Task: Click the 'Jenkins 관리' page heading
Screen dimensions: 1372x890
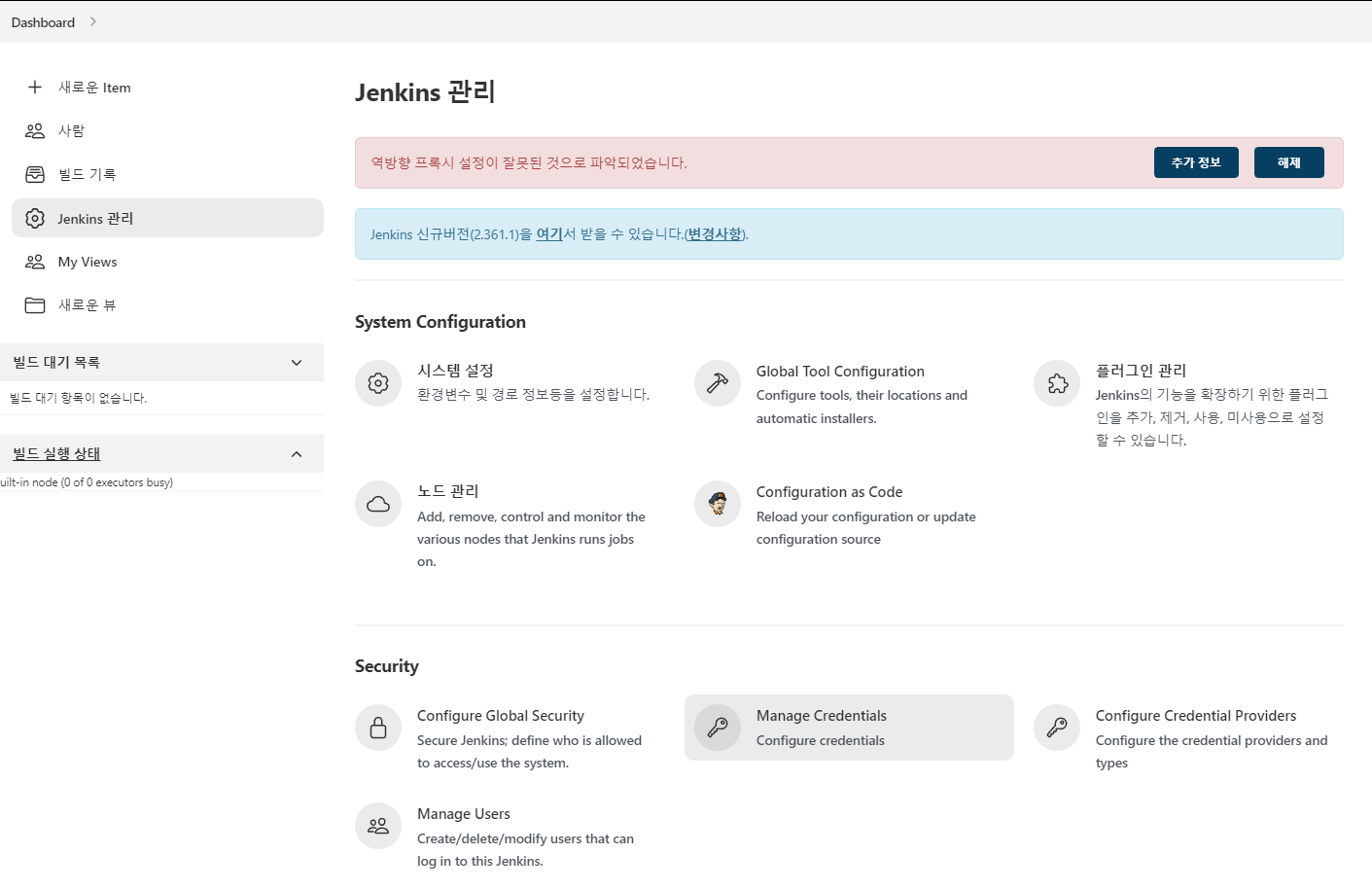Action: tap(425, 92)
